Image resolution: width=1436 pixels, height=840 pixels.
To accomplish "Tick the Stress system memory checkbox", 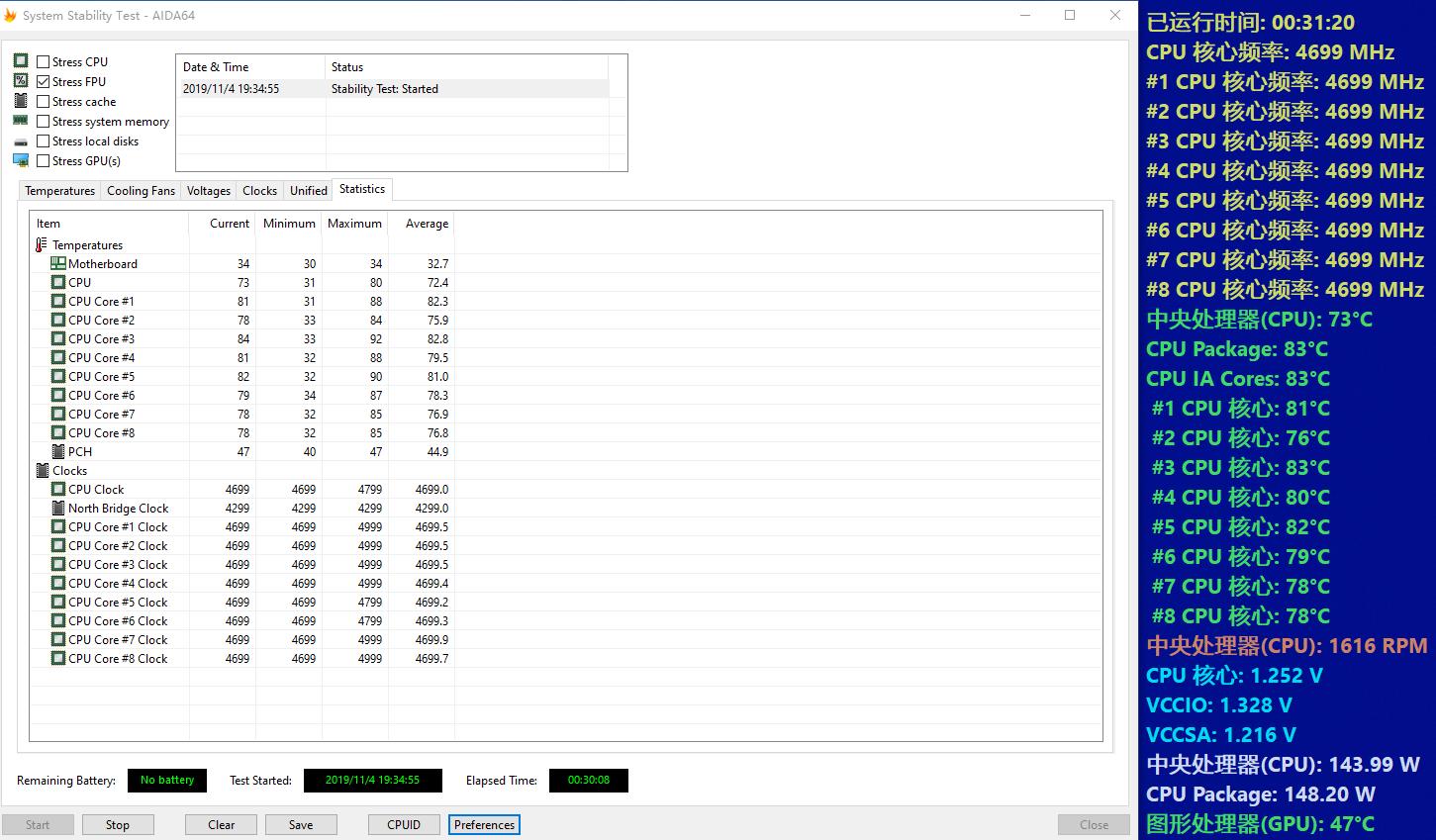I will pos(44,121).
